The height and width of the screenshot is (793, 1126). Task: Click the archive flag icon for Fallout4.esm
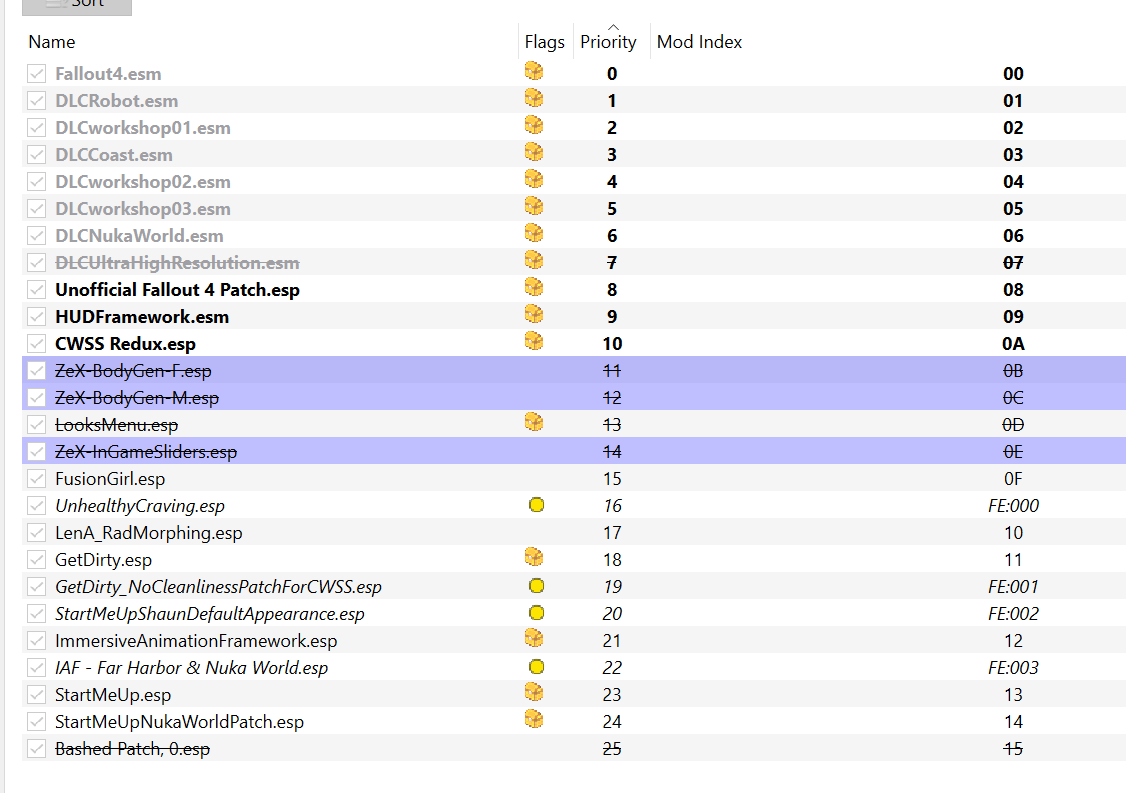[x=534, y=71]
